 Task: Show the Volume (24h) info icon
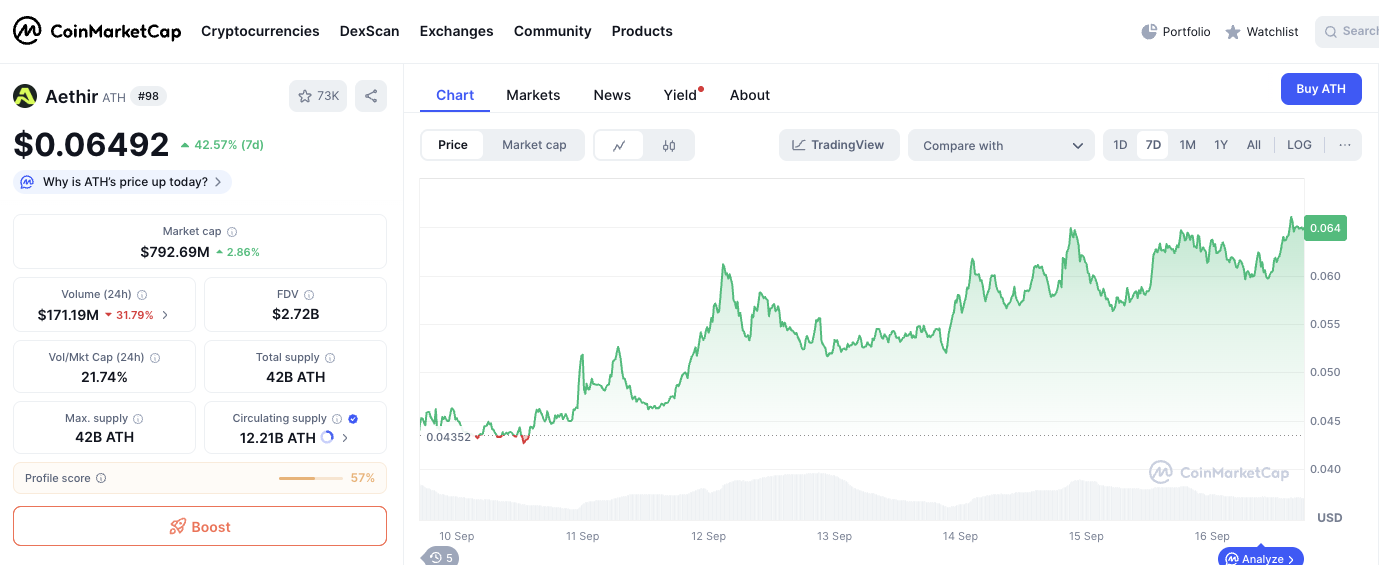pyautogui.click(x=142, y=295)
